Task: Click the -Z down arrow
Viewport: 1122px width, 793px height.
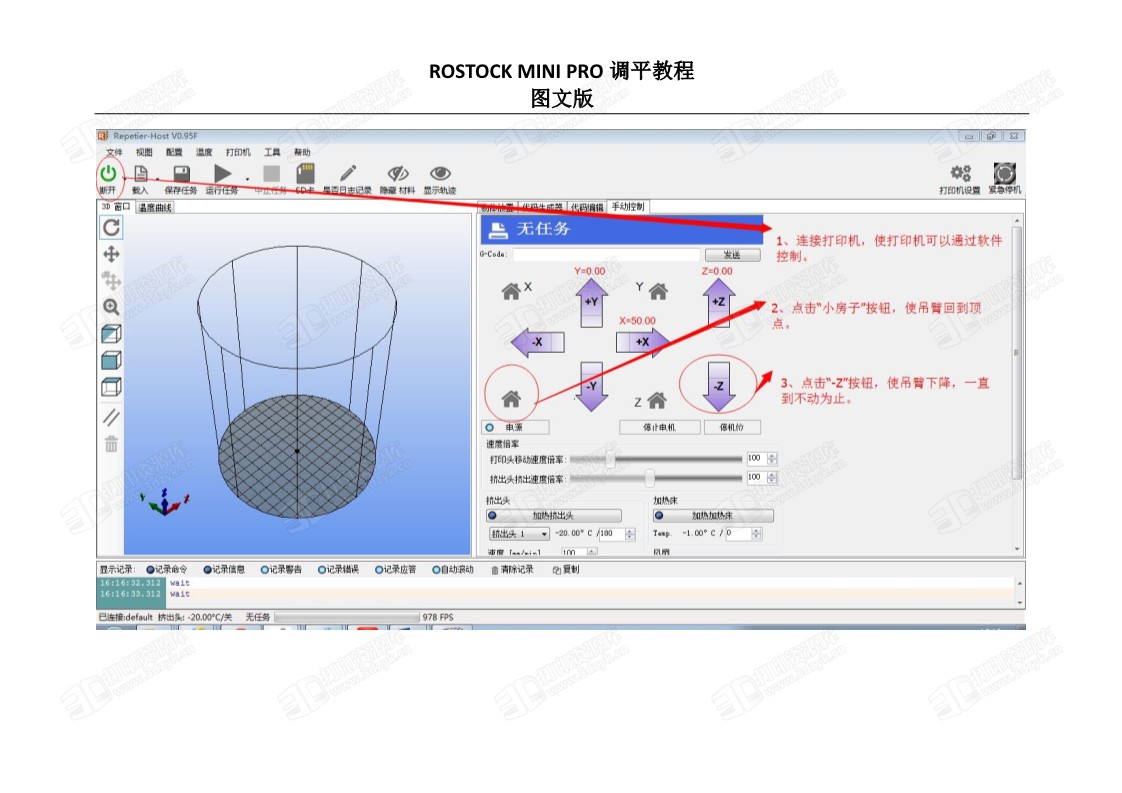Action: [x=718, y=387]
